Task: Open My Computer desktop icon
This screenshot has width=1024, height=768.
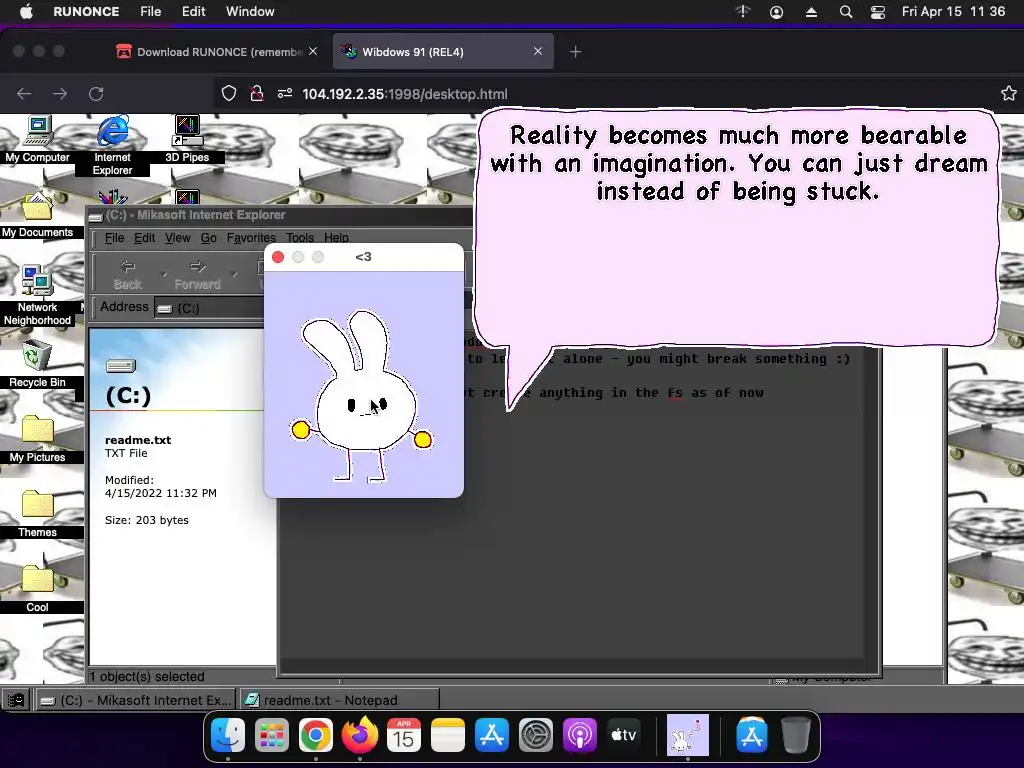Action: (37, 138)
